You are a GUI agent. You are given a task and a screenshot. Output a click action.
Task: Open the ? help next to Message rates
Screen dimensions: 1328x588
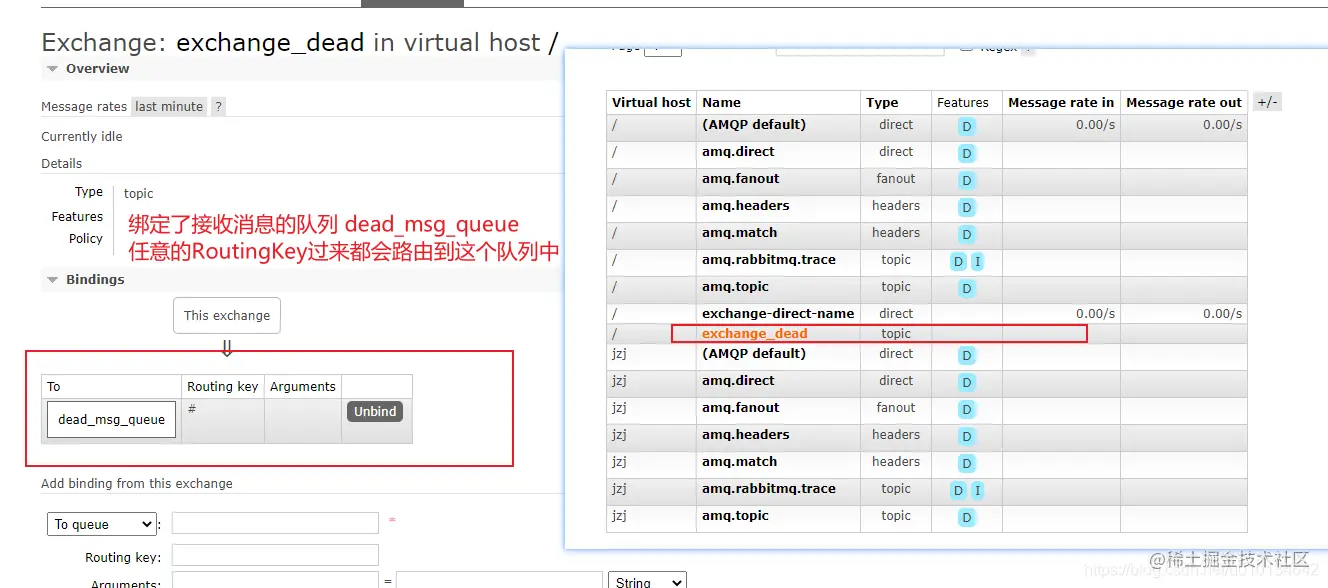pos(218,107)
